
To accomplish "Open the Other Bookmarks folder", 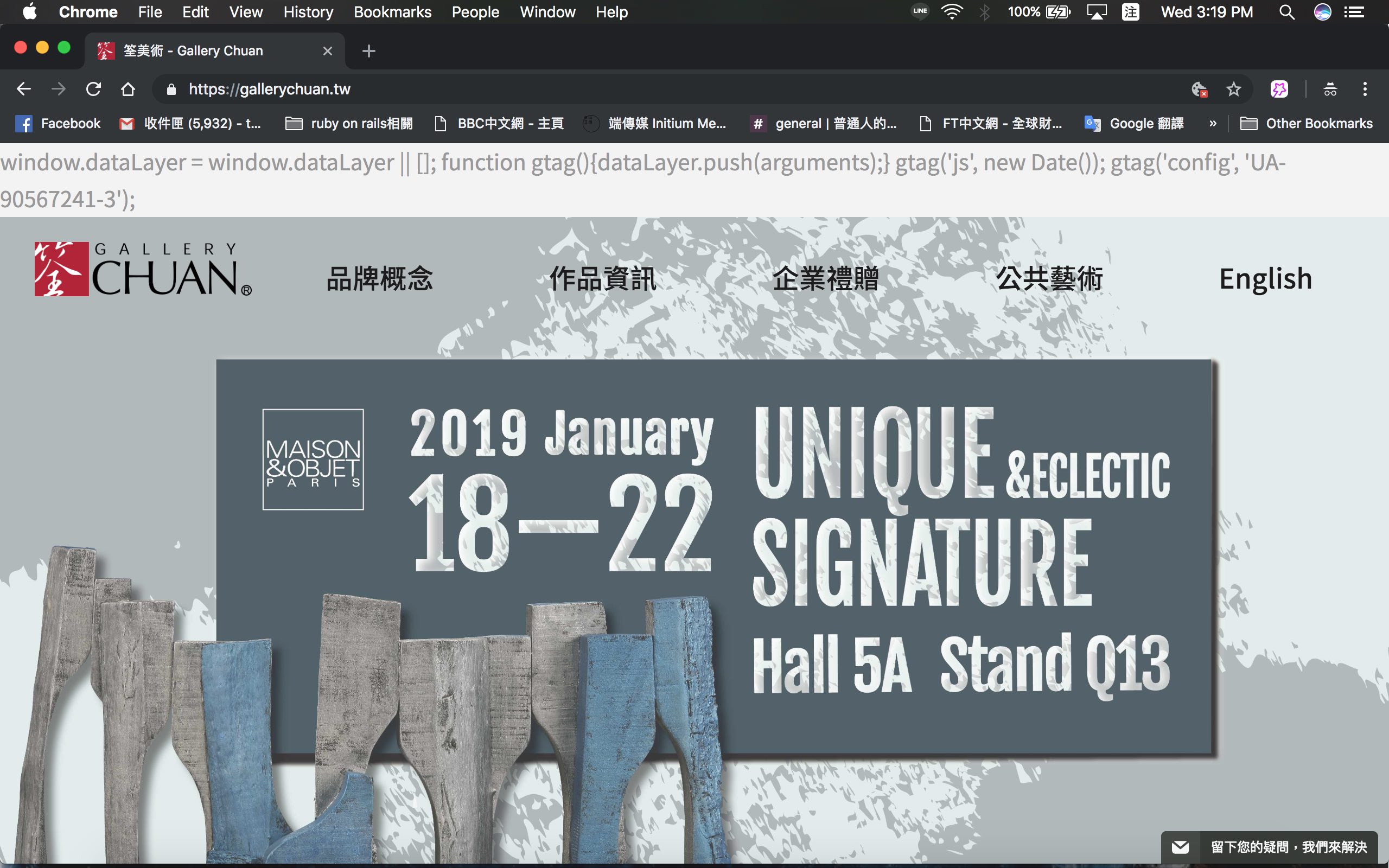I will (x=1307, y=124).
